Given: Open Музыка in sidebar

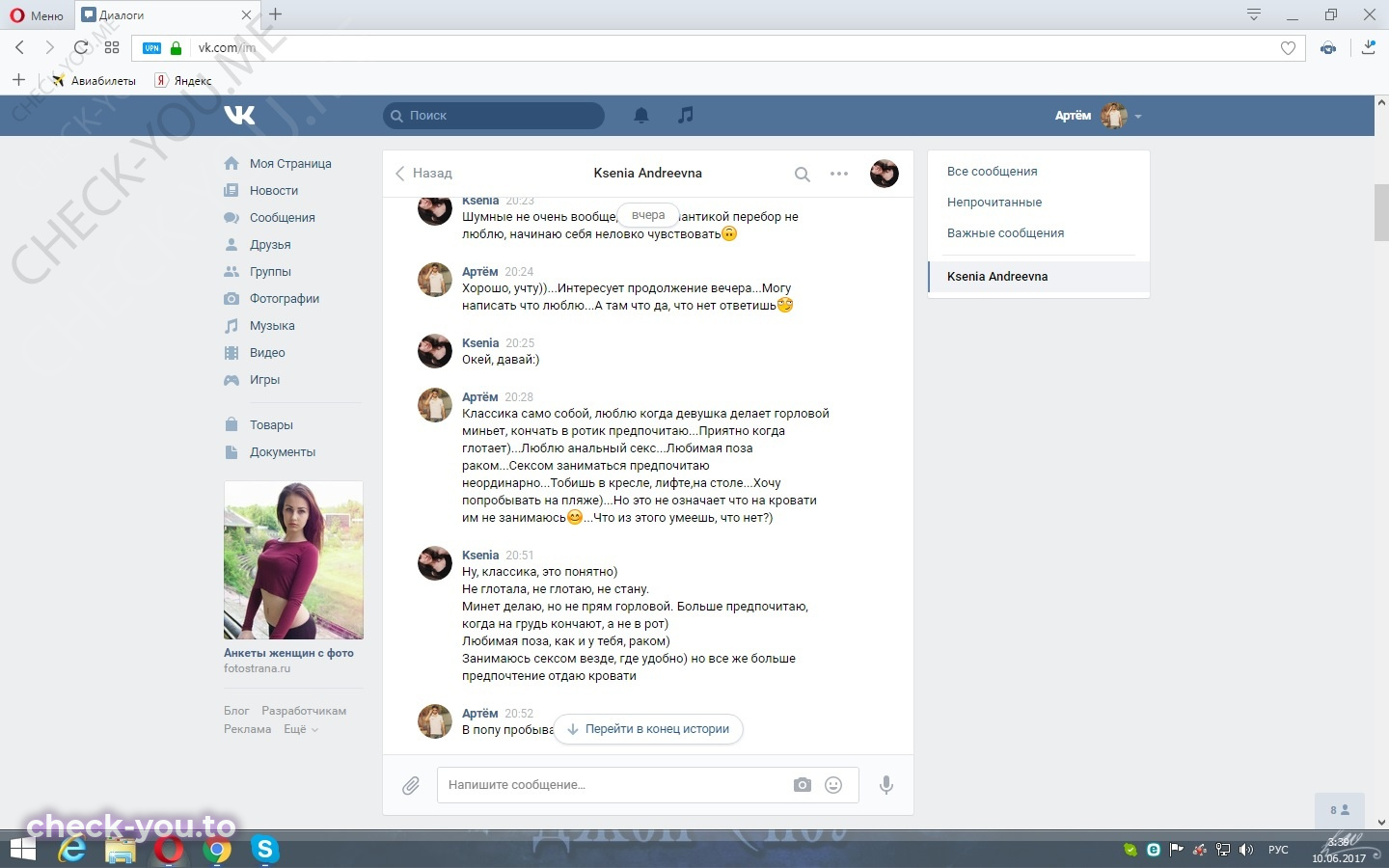Looking at the screenshot, I should click(272, 326).
